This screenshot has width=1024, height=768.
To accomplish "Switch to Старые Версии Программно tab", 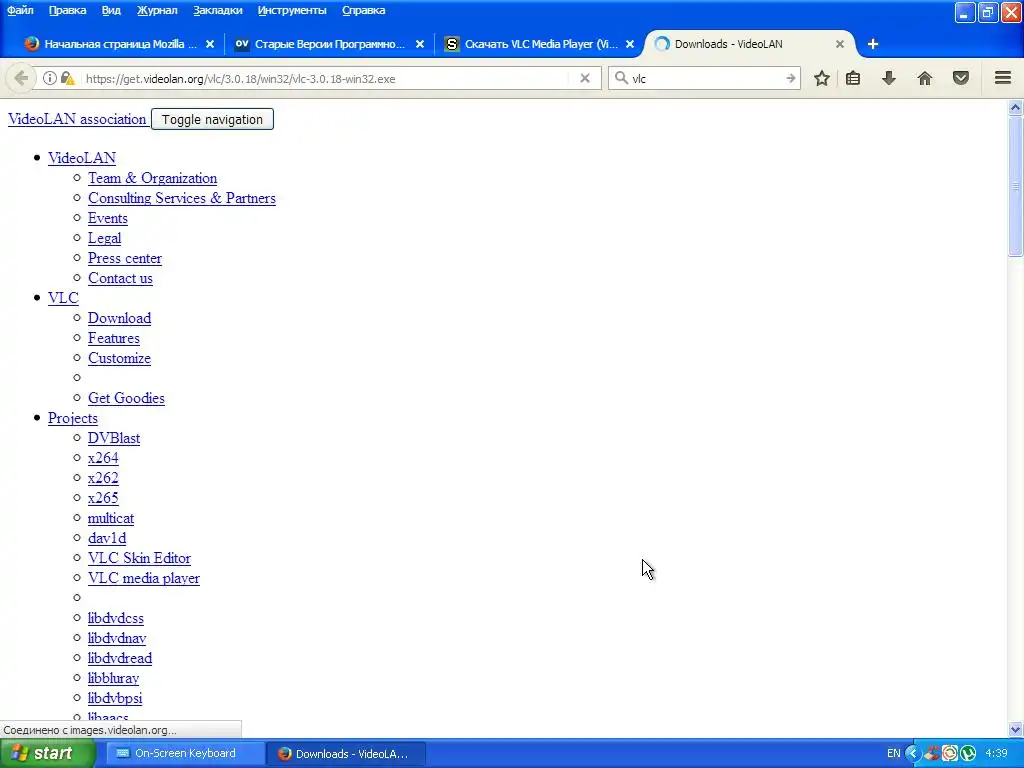I will (329, 44).
